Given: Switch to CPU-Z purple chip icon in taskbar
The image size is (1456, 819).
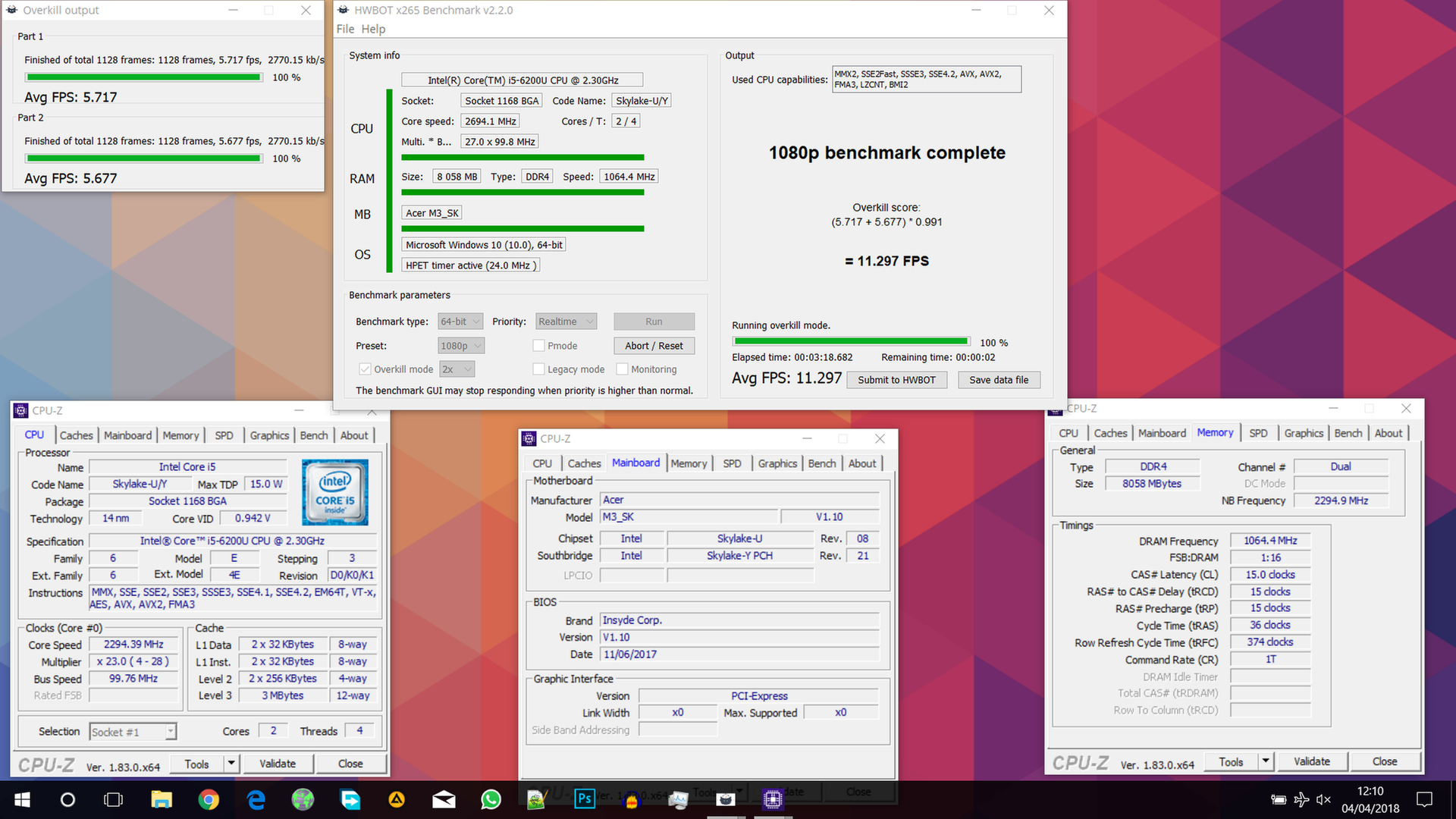Looking at the screenshot, I should [x=773, y=799].
